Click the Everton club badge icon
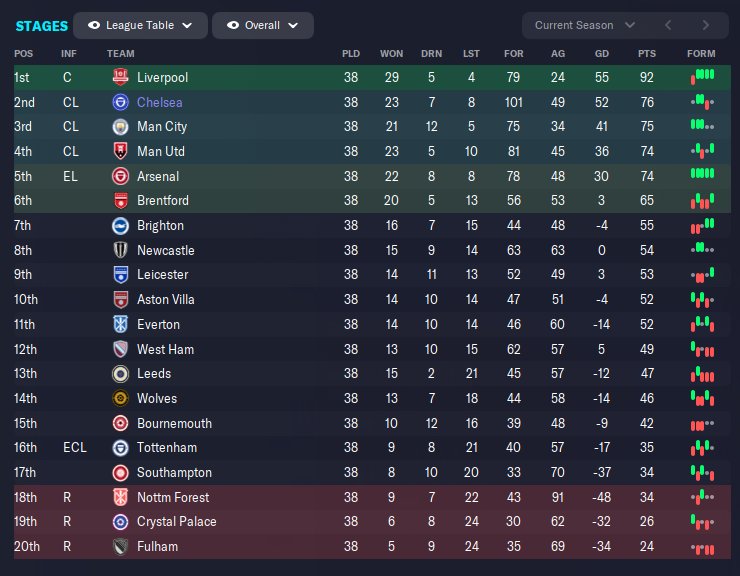 pyautogui.click(x=120, y=324)
